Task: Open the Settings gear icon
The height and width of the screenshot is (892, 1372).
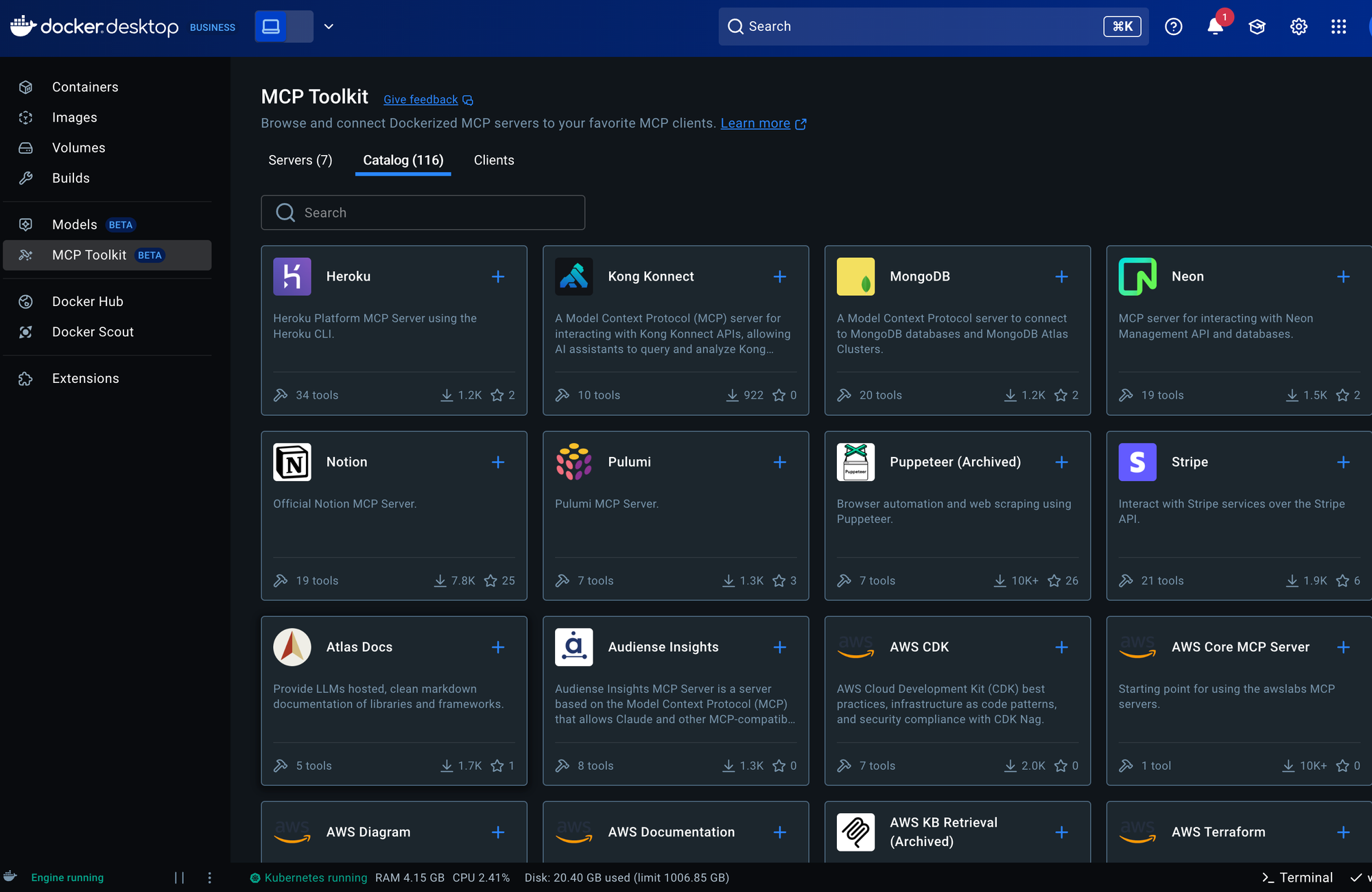Action: [1299, 27]
